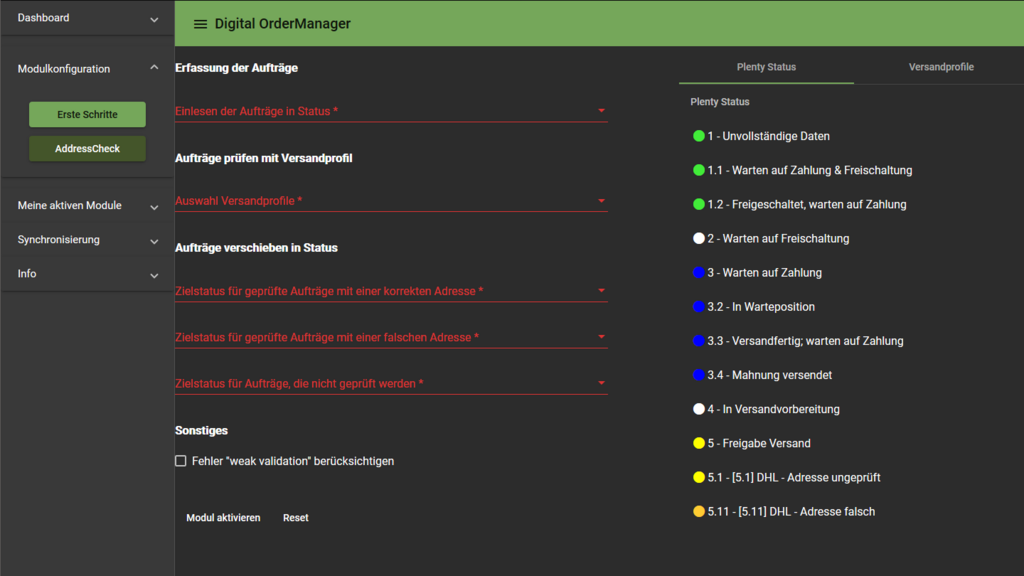This screenshot has width=1024, height=576.
Task: Open Zielstatus dropdown for falschen Adresse
Action: 390,337
